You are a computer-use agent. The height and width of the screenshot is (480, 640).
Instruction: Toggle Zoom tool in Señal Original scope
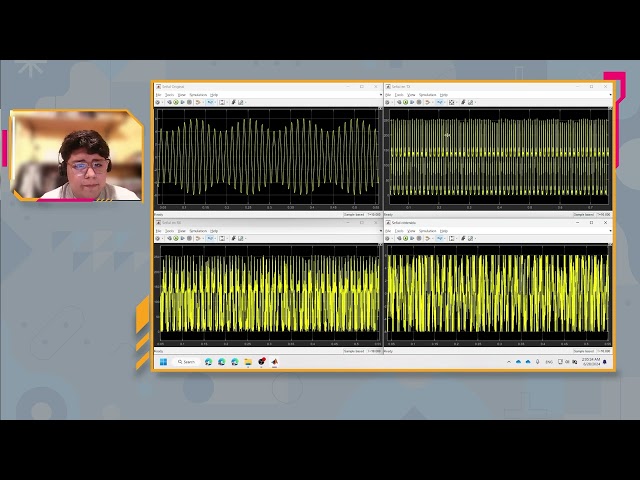pyautogui.click(x=210, y=102)
